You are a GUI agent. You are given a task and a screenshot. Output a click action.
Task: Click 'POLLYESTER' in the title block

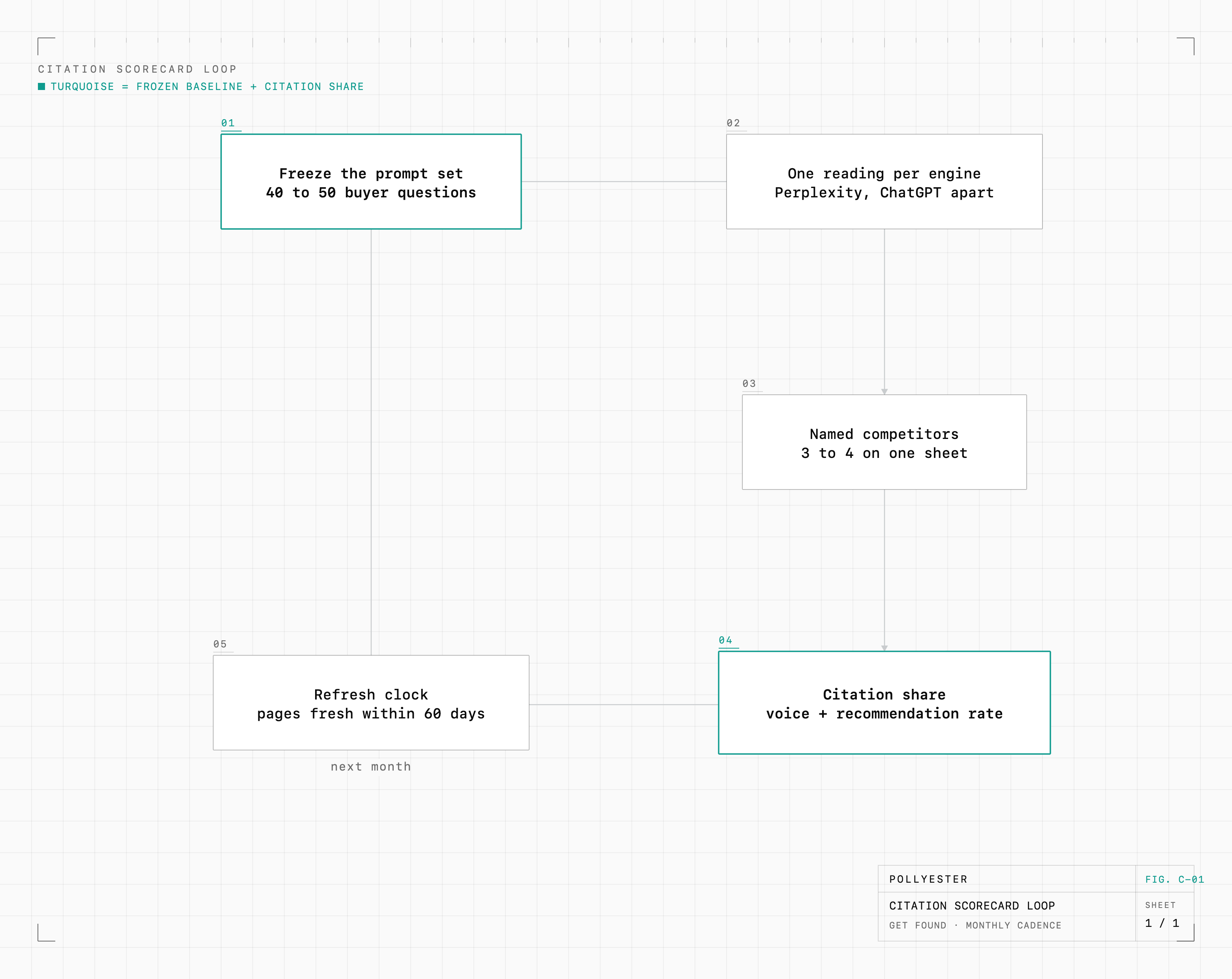click(x=929, y=879)
